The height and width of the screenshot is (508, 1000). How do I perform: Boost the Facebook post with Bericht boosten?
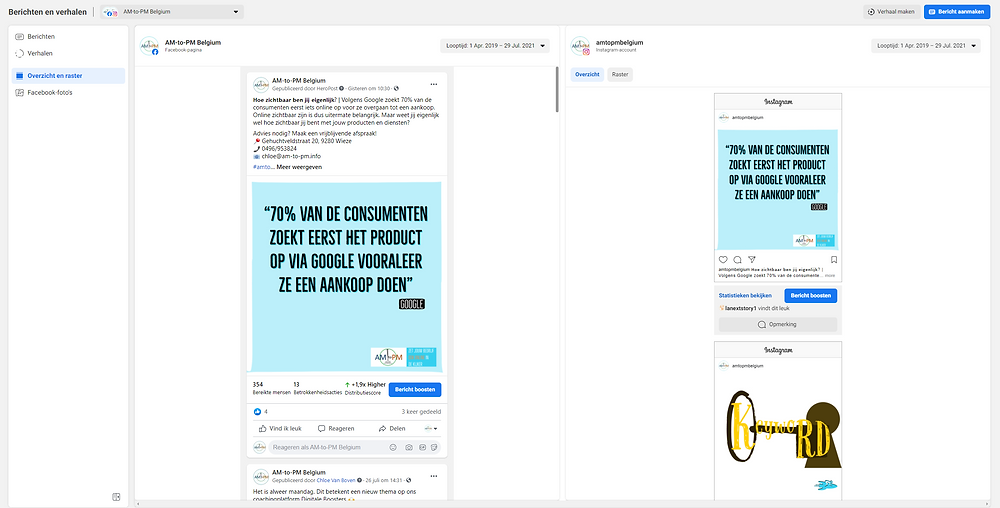point(415,389)
